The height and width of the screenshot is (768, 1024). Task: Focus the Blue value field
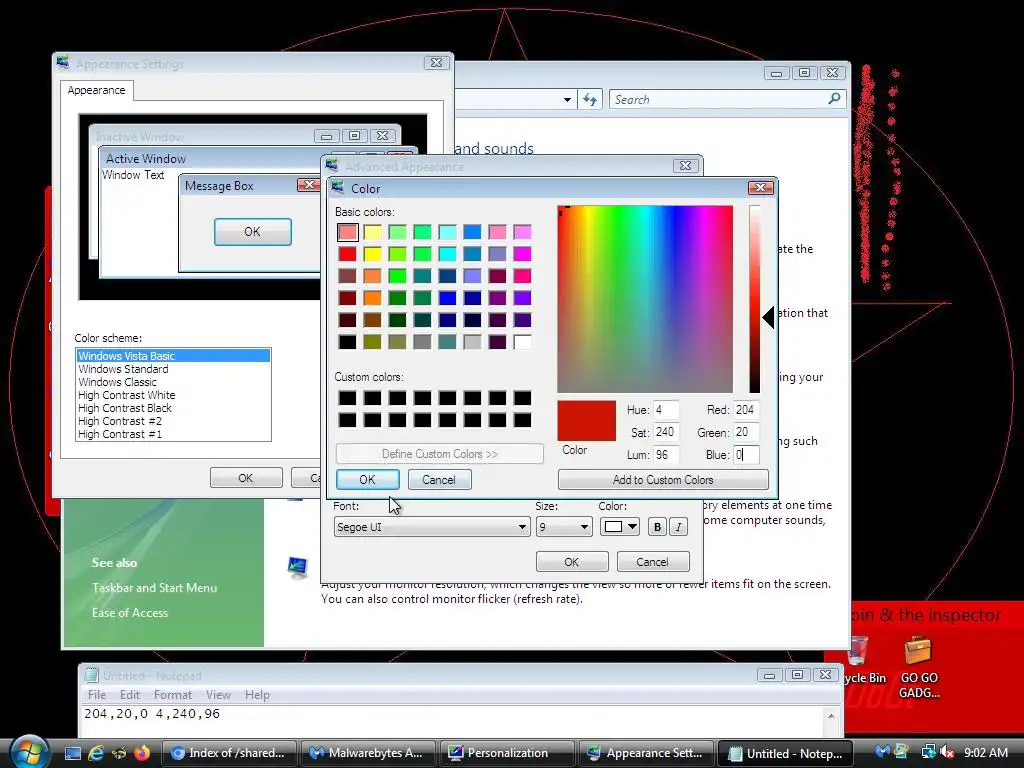pos(746,455)
